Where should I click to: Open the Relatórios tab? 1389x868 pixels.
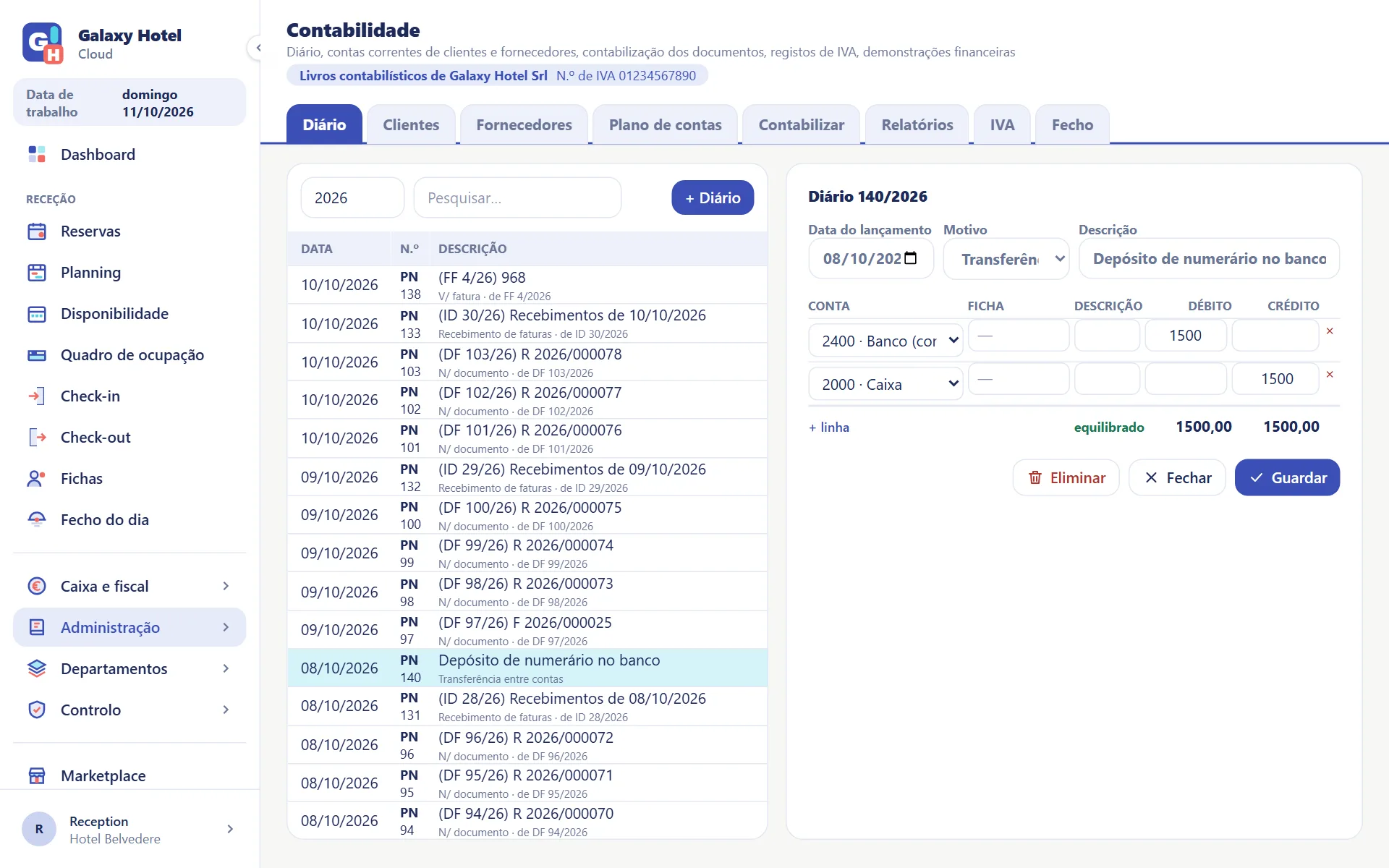917,124
